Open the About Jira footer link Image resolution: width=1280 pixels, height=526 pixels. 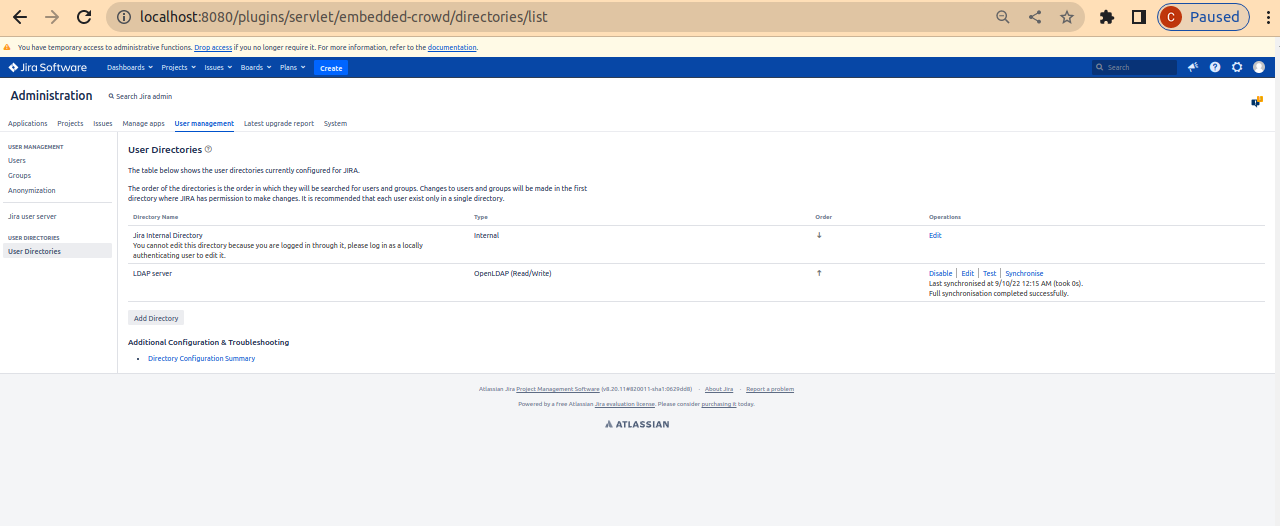click(719, 389)
